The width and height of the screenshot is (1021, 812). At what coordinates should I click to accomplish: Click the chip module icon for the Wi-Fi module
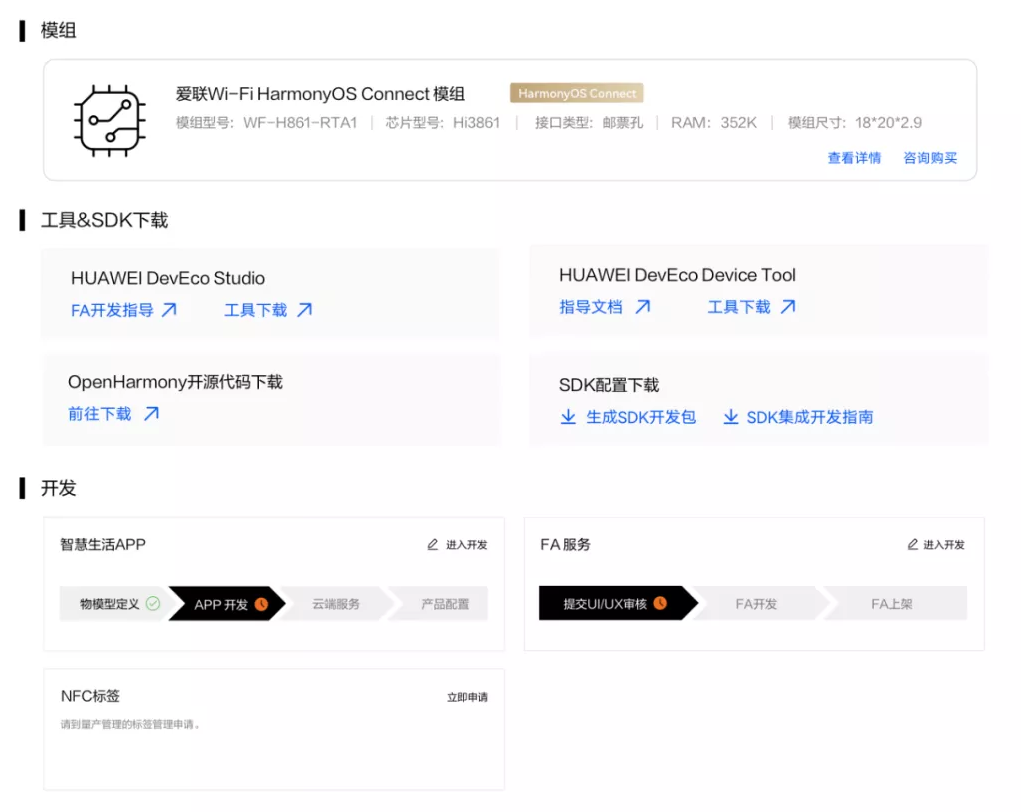110,123
